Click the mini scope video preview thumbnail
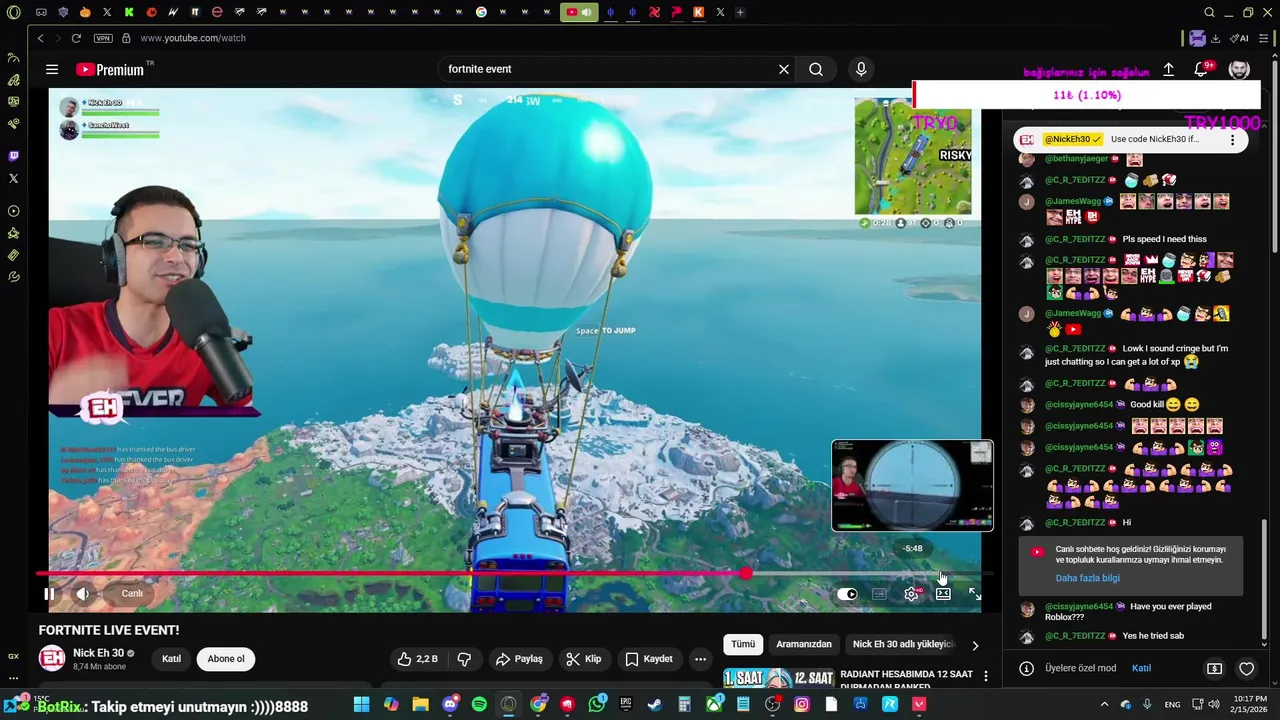 [912, 485]
